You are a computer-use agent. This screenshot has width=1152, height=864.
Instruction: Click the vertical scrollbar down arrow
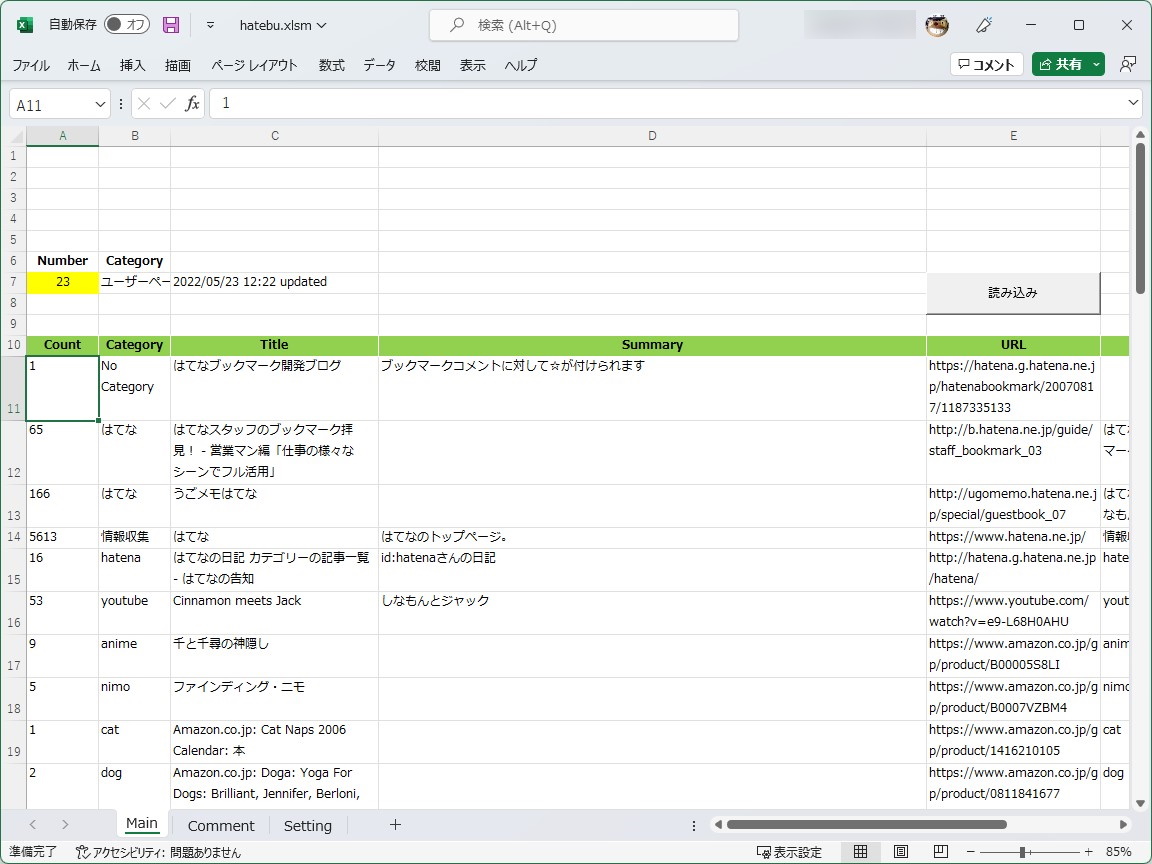pos(1140,804)
